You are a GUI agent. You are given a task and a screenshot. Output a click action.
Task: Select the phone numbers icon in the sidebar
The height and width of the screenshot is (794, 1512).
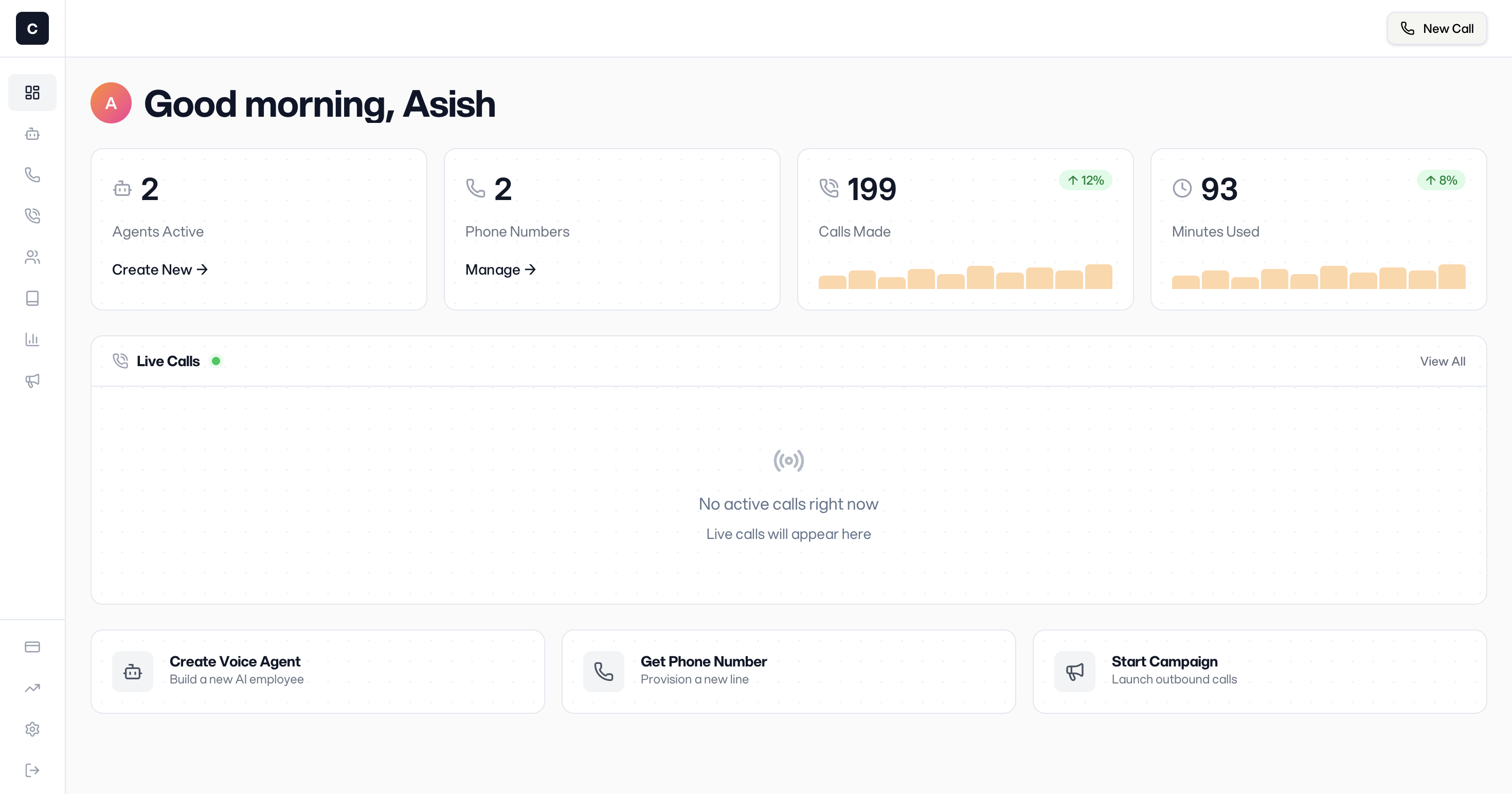tap(32, 174)
